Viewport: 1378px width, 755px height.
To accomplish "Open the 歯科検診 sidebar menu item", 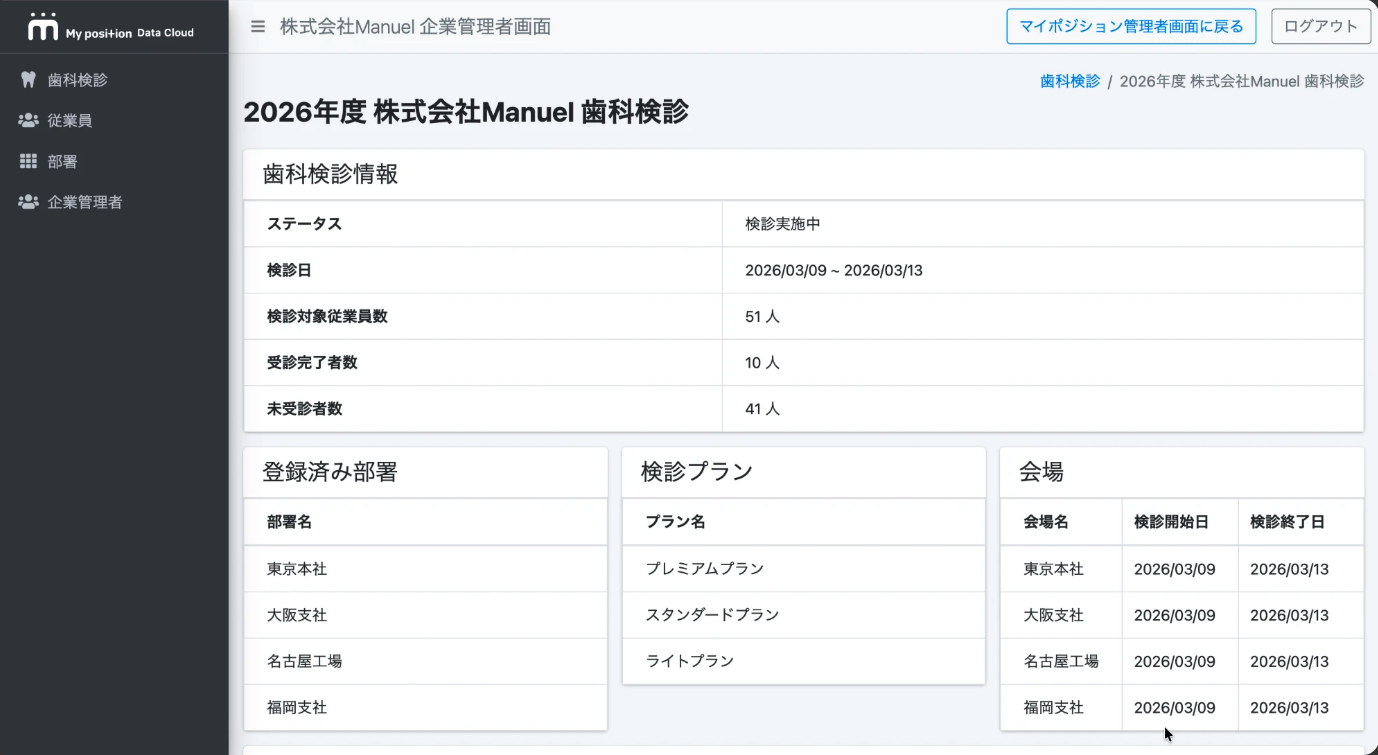I will [x=114, y=80].
